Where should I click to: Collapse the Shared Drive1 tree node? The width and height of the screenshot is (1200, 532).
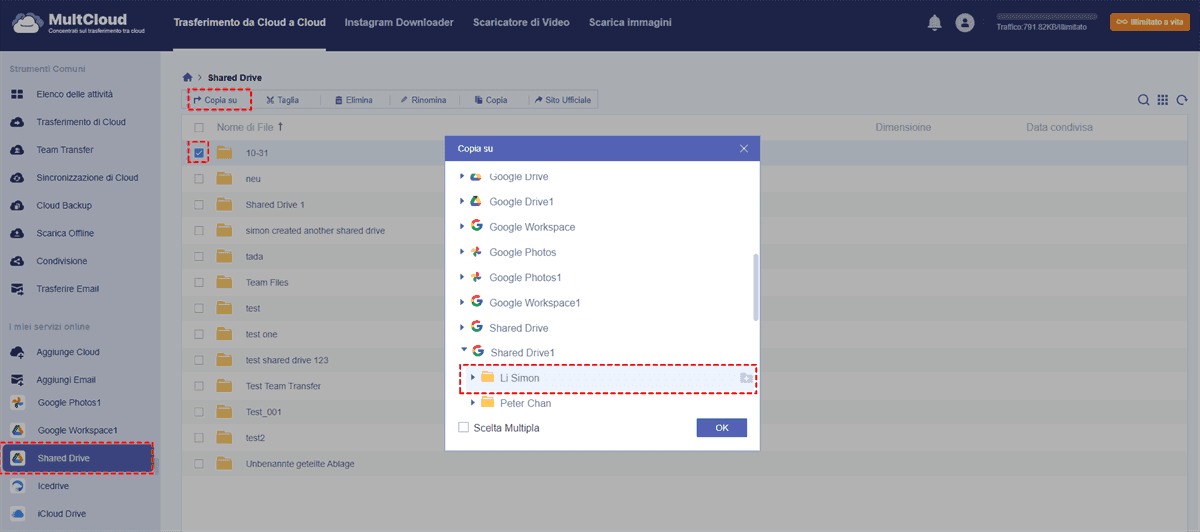463,352
